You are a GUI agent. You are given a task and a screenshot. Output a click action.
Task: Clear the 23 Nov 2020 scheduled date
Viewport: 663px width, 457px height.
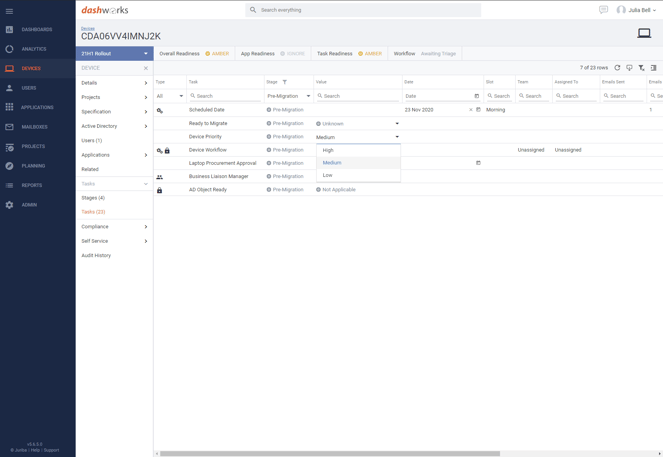471,110
